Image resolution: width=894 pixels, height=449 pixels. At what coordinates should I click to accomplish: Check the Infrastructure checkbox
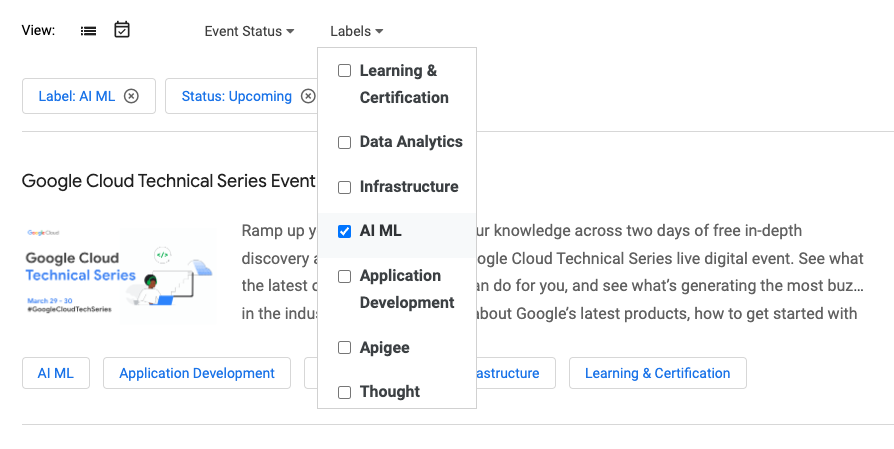[344, 187]
